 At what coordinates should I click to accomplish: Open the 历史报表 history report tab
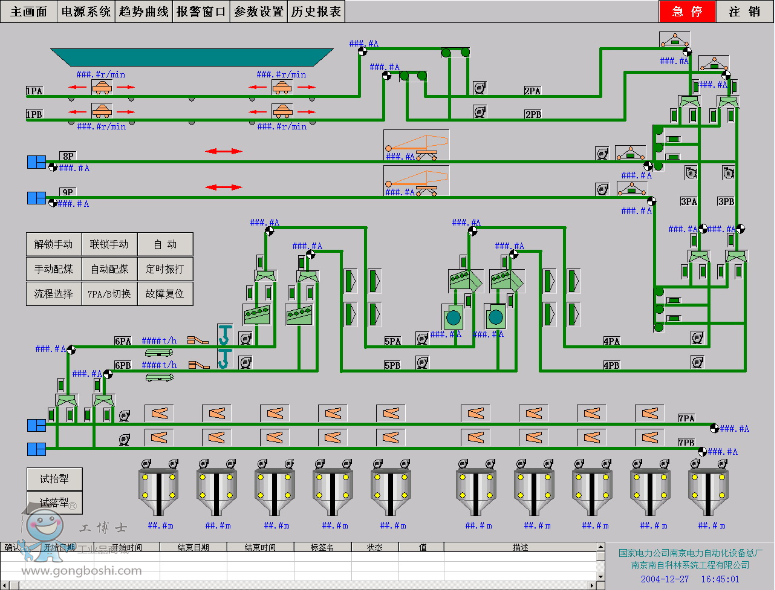316,12
